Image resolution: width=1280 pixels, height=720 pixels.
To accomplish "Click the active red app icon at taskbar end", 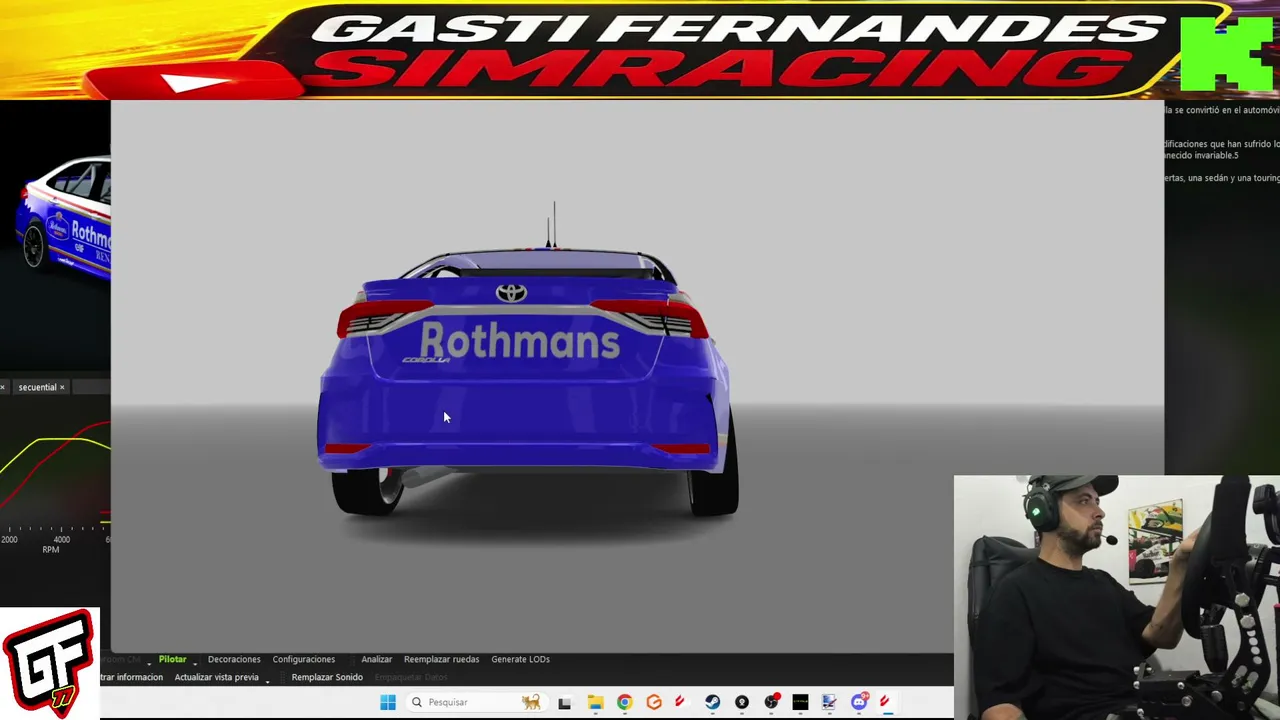I will (886, 702).
